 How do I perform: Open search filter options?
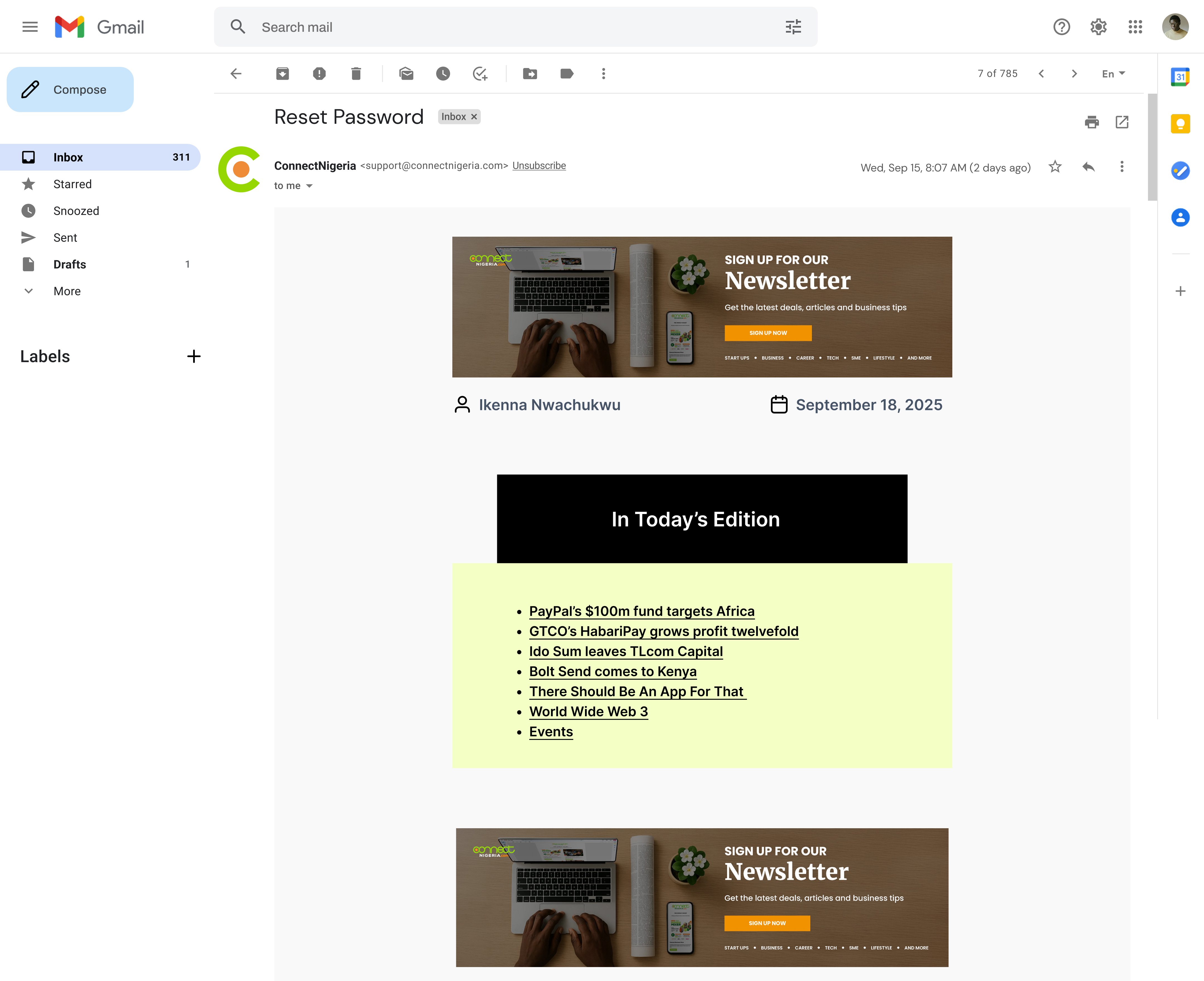[x=793, y=27]
